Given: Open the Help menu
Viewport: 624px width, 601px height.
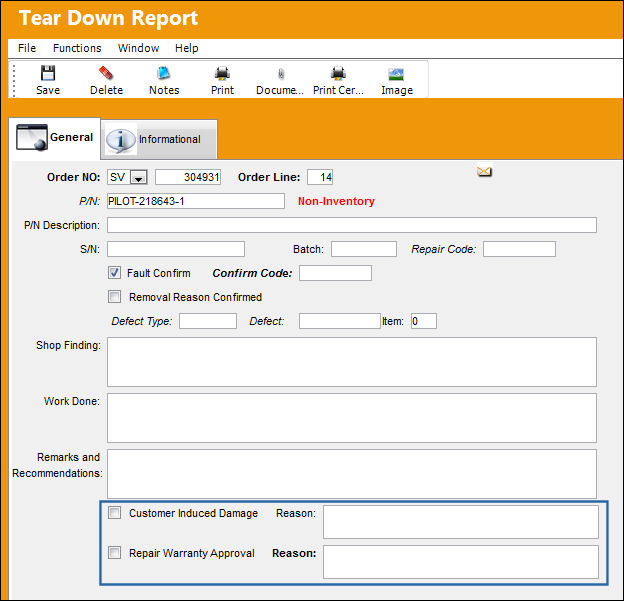Looking at the screenshot, I should pos(187,48).
